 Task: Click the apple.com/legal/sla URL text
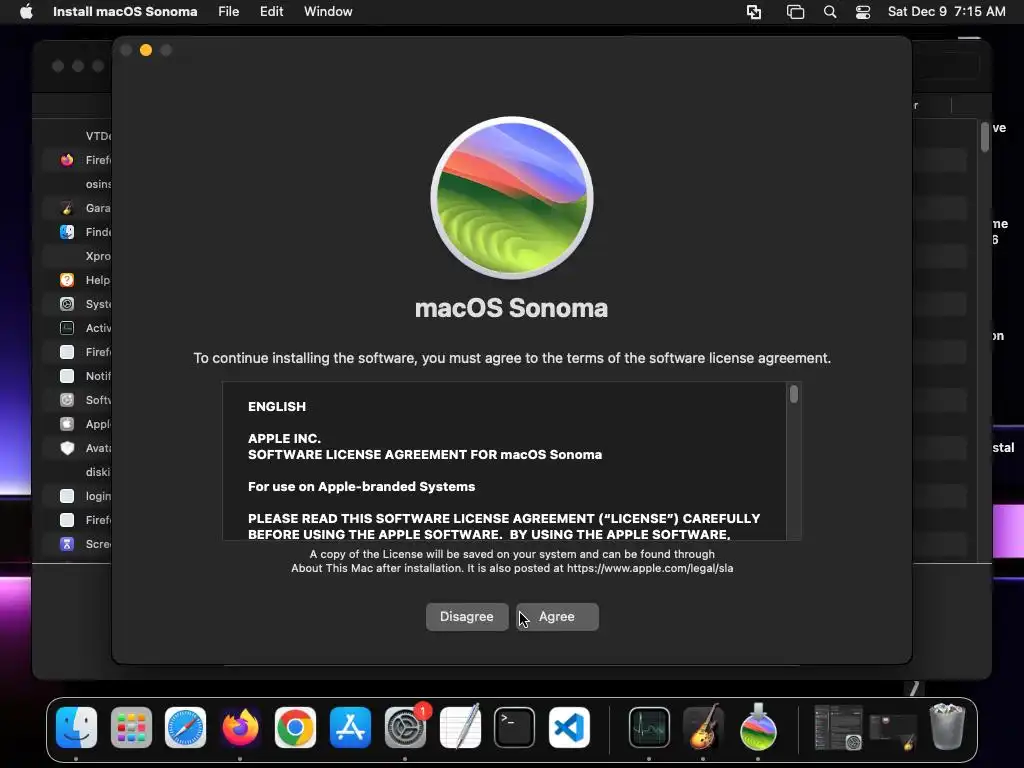tap(650, 568)
